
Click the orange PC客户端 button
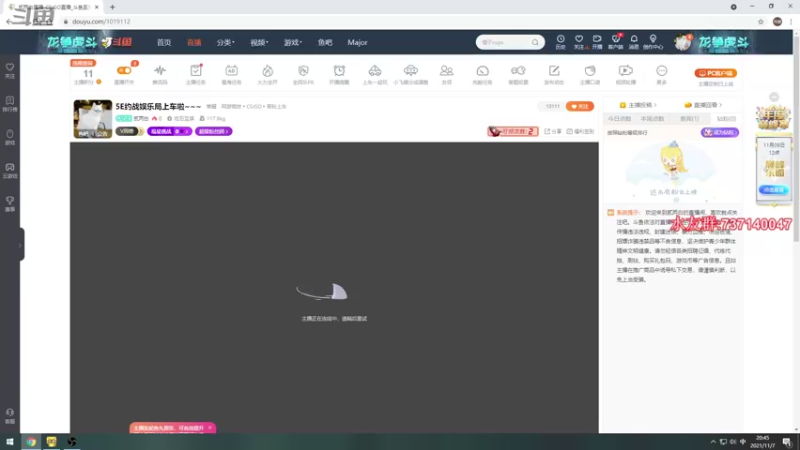pos(715,73)
